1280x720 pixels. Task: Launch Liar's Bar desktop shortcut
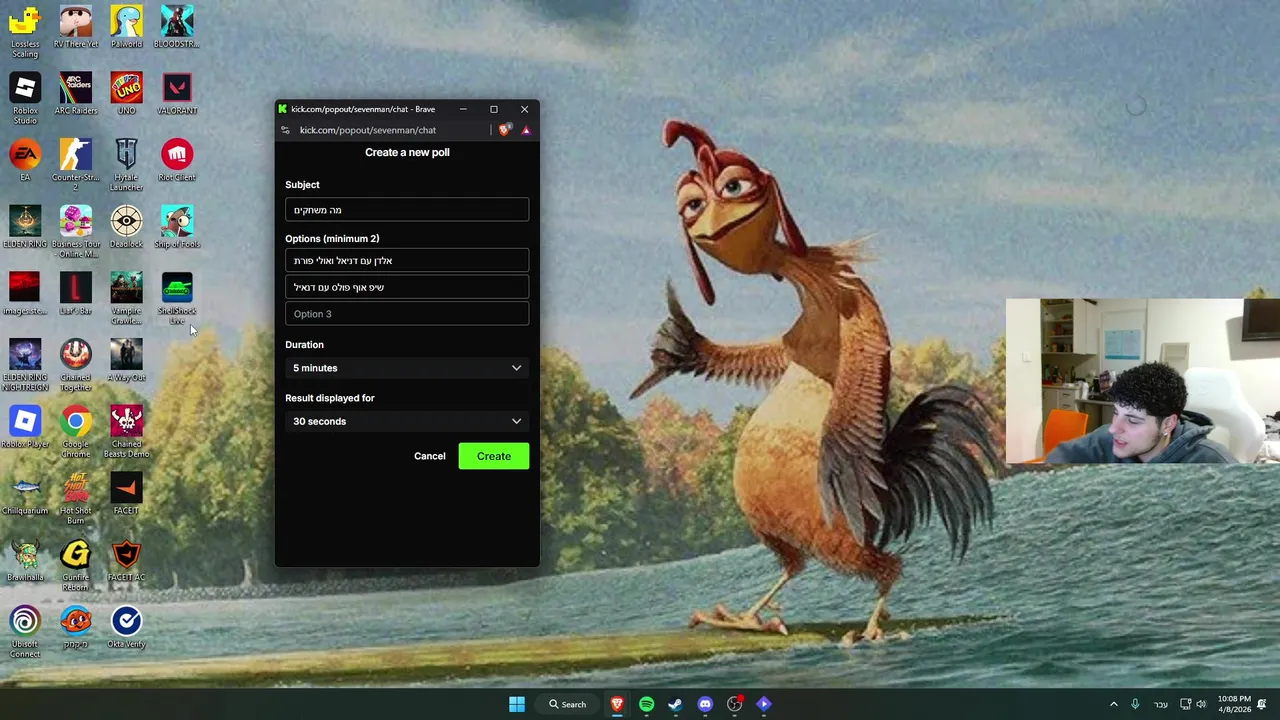pos(76,294)
